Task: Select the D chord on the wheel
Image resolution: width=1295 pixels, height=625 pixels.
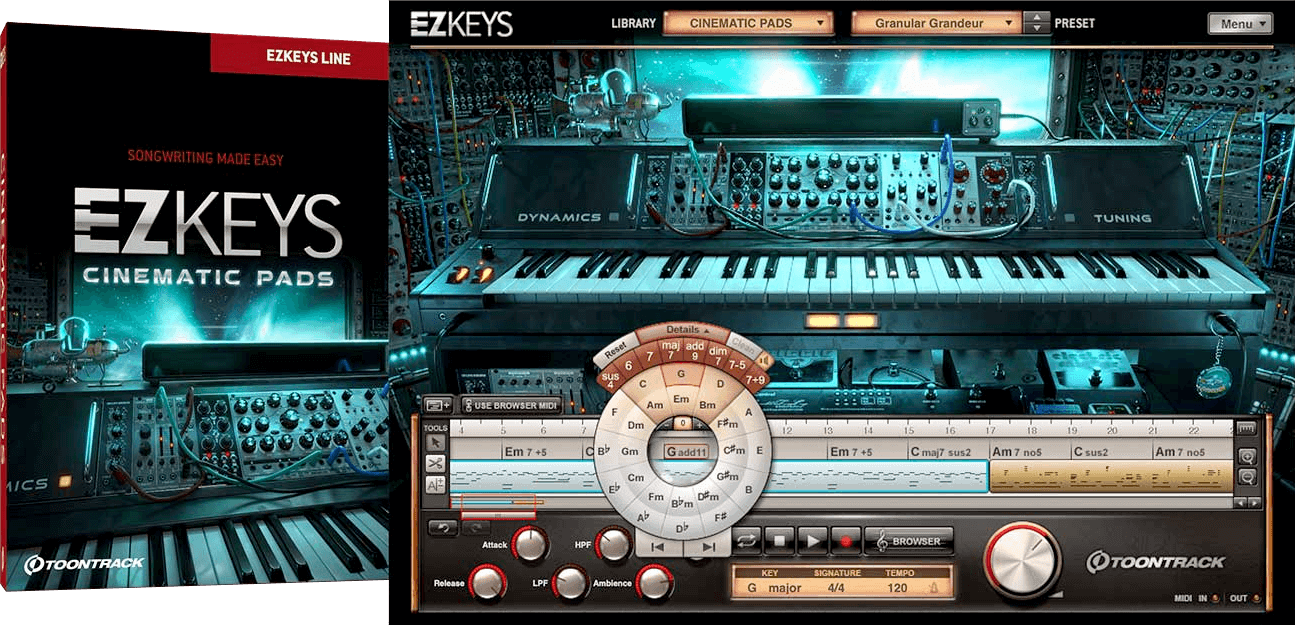Action: [x=720, y=385]
